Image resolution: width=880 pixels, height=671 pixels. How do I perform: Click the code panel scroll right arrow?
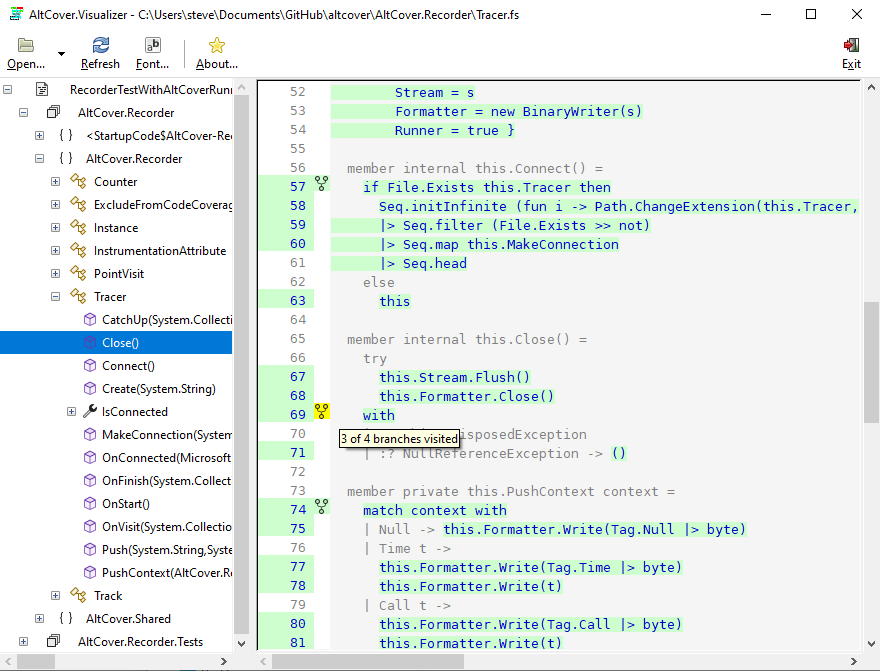coord(854,661)
